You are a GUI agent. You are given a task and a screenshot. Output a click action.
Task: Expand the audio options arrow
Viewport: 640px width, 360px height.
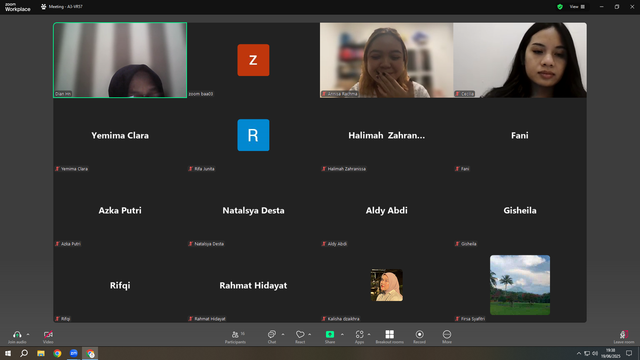(x=28, y=334)
